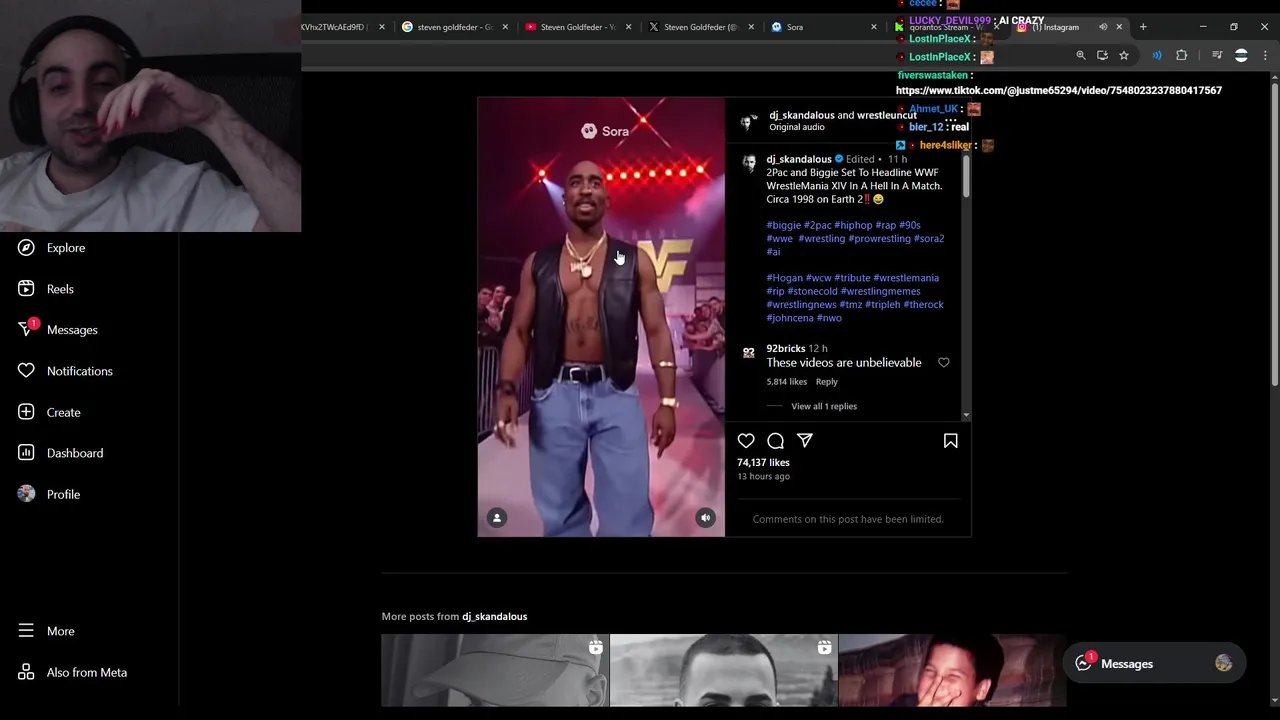Viewport: 1280px width, 720px height.
Task: Bookmark this page with the star icon
Action: [x=1124, y=56]
